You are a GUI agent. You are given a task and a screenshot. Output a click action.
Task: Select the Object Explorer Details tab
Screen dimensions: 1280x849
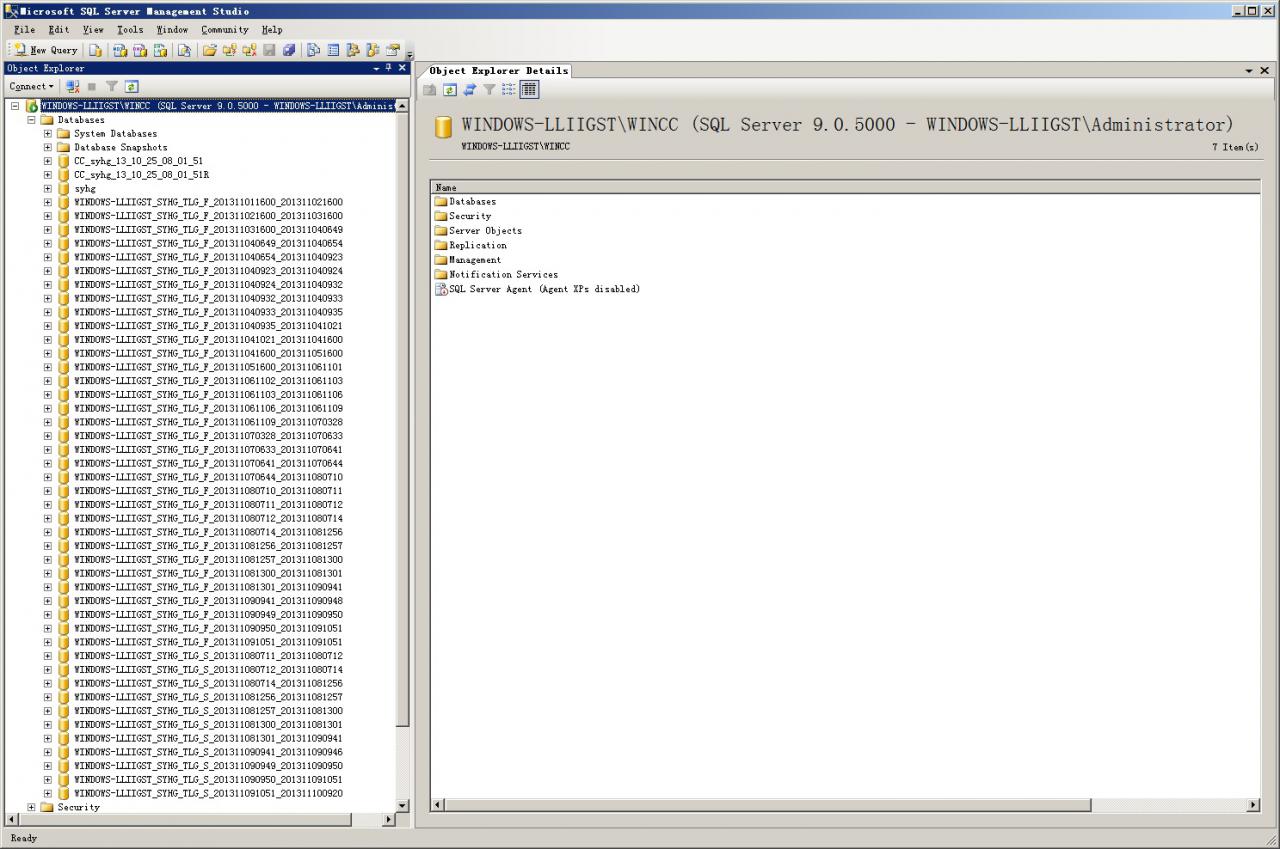(498, 71)
